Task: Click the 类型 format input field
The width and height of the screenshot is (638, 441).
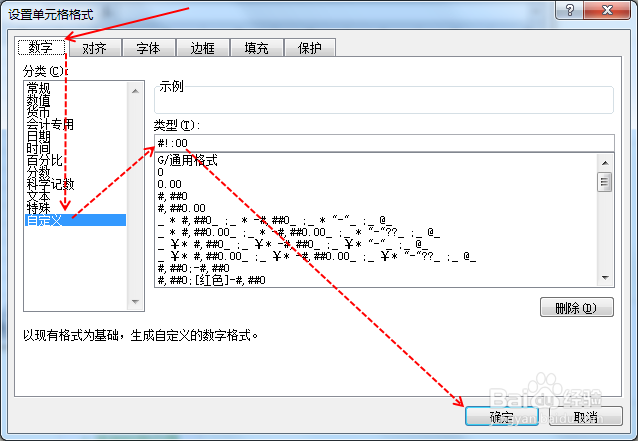Action: pyautogui.click(x=384, y=143)
